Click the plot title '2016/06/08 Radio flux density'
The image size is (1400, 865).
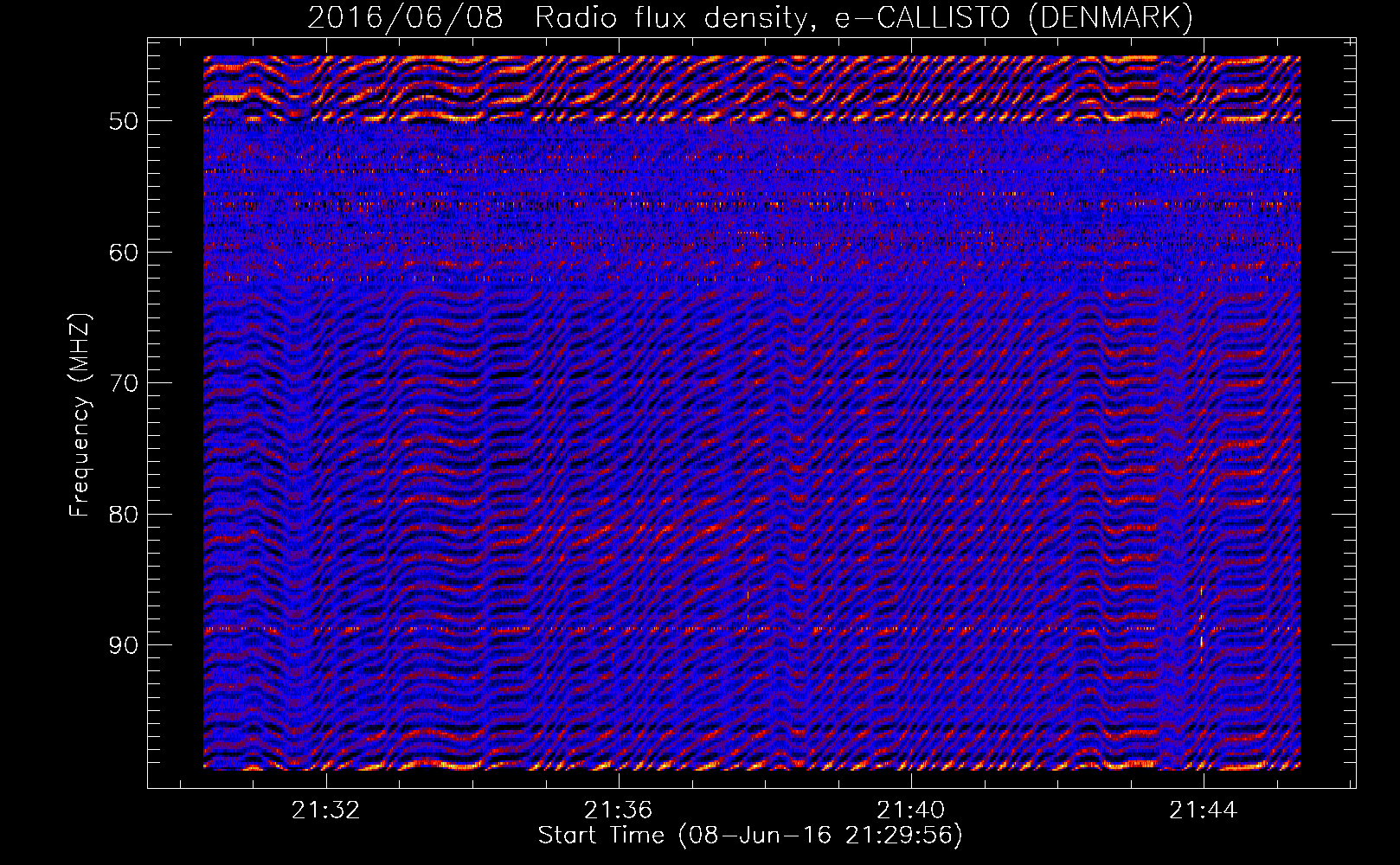pyautogui.click(x=750, y=17)
